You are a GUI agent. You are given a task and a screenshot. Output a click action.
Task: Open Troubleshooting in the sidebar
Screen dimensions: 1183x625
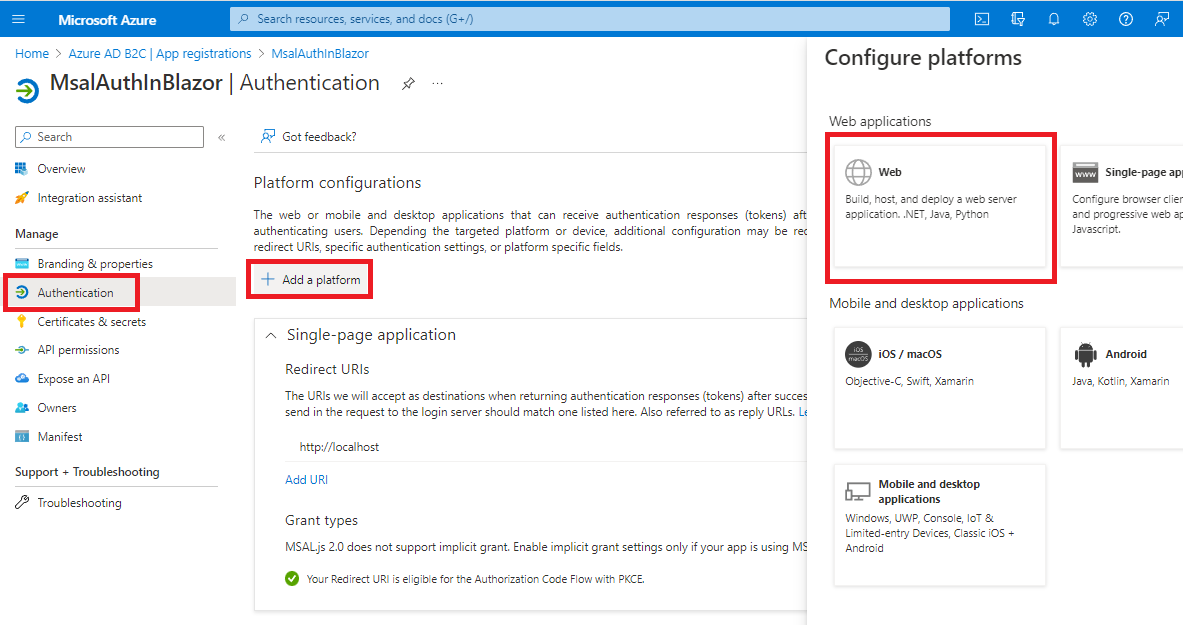(x=79, y=503)
